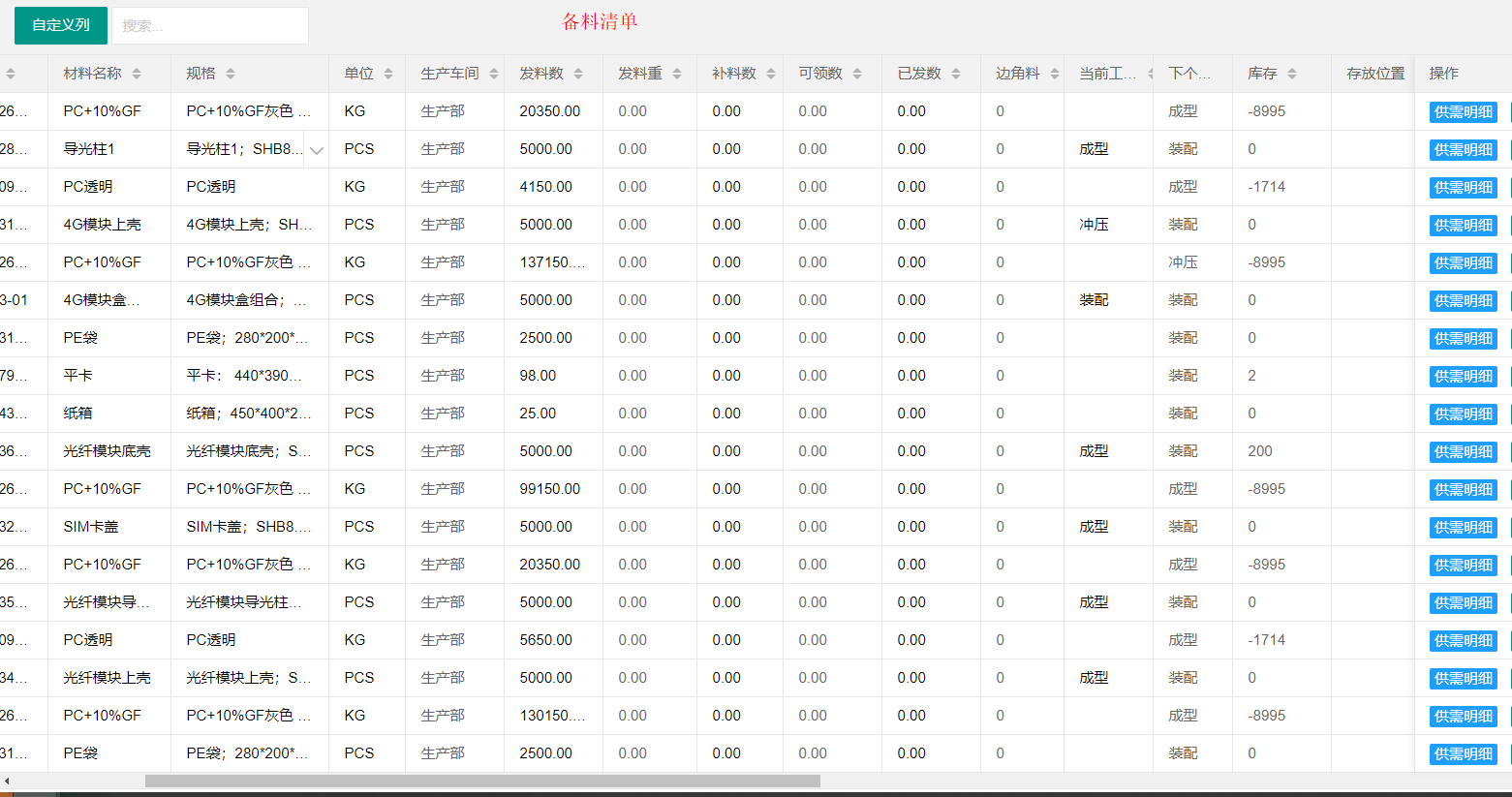The height and width of the screenshot is (797, 1512).
Task: Expand the 导光柱1 规格 cell chevron
Action: 317,150
